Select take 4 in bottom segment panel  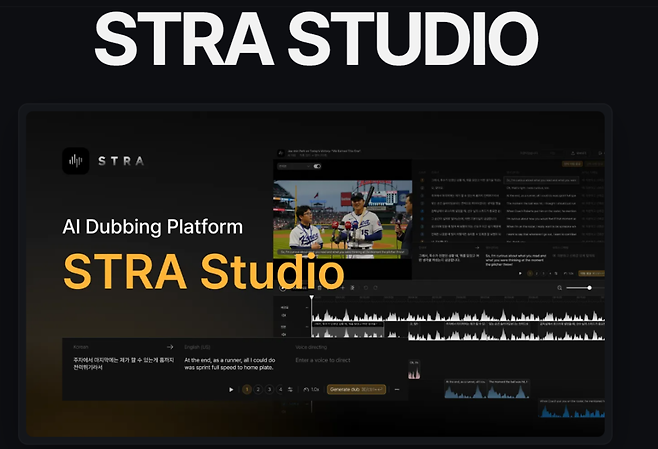click(280, 389)
